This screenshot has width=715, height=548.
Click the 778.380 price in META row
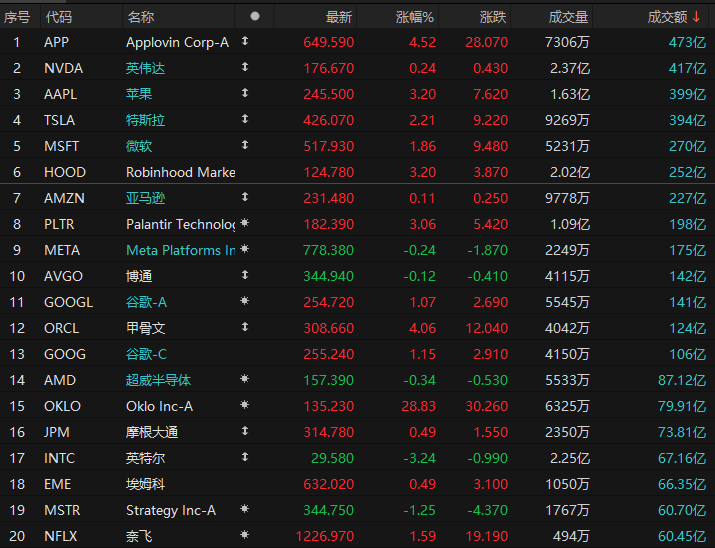coord(329,250)
